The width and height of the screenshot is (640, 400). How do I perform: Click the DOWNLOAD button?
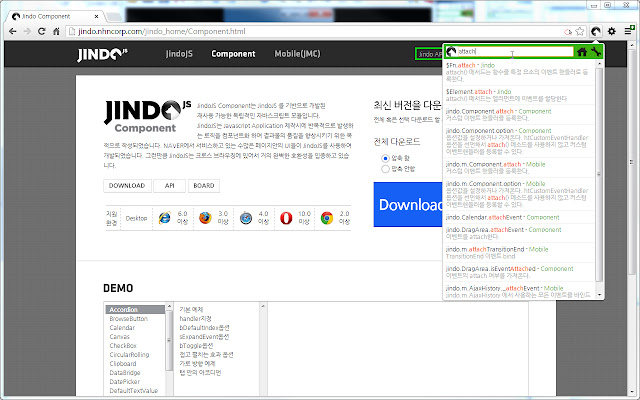tap(127, 186)
